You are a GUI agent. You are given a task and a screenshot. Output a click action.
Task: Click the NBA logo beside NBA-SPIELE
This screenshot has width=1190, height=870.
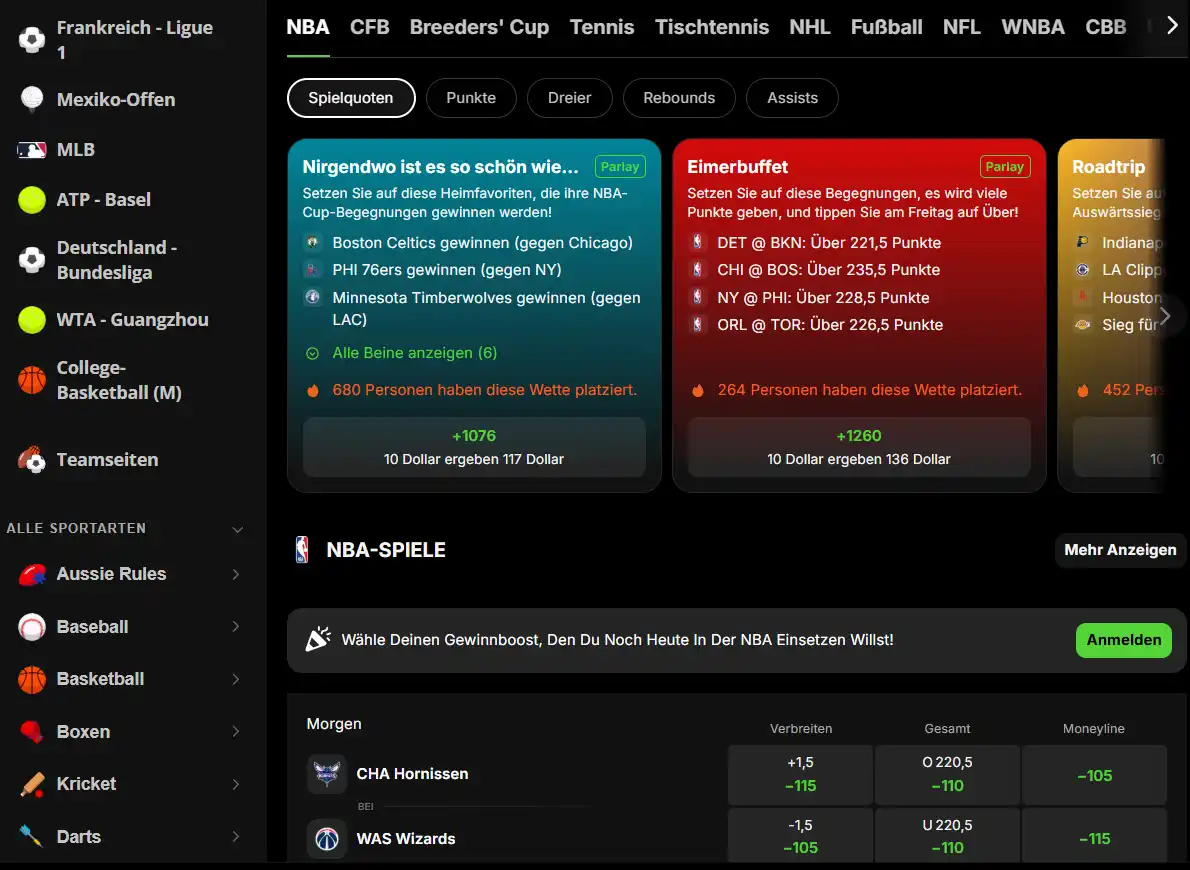tap(302, 550)
